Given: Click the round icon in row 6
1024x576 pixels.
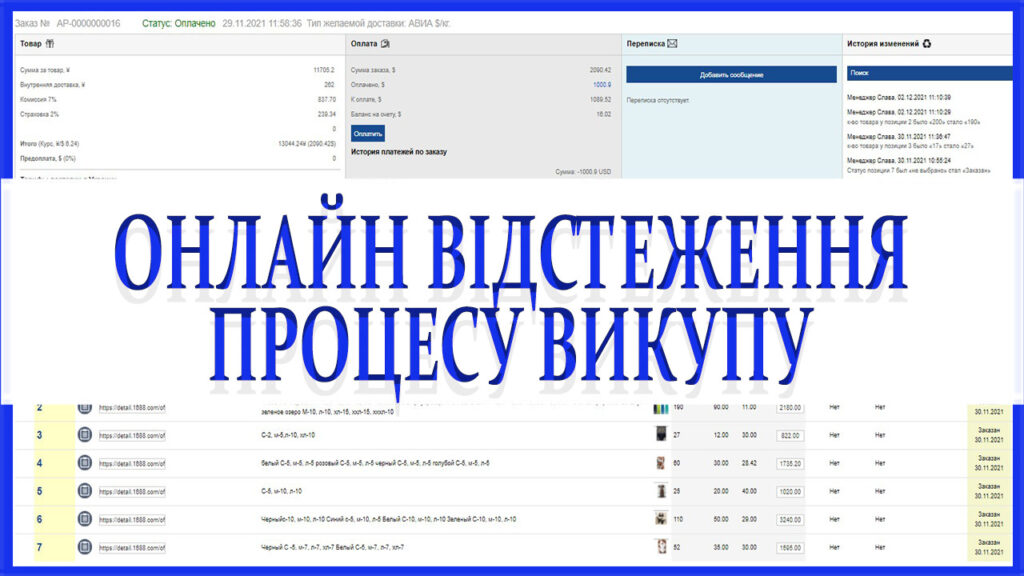Looking at the screenshot, I should pyautogui.click(x=85, y=519).
